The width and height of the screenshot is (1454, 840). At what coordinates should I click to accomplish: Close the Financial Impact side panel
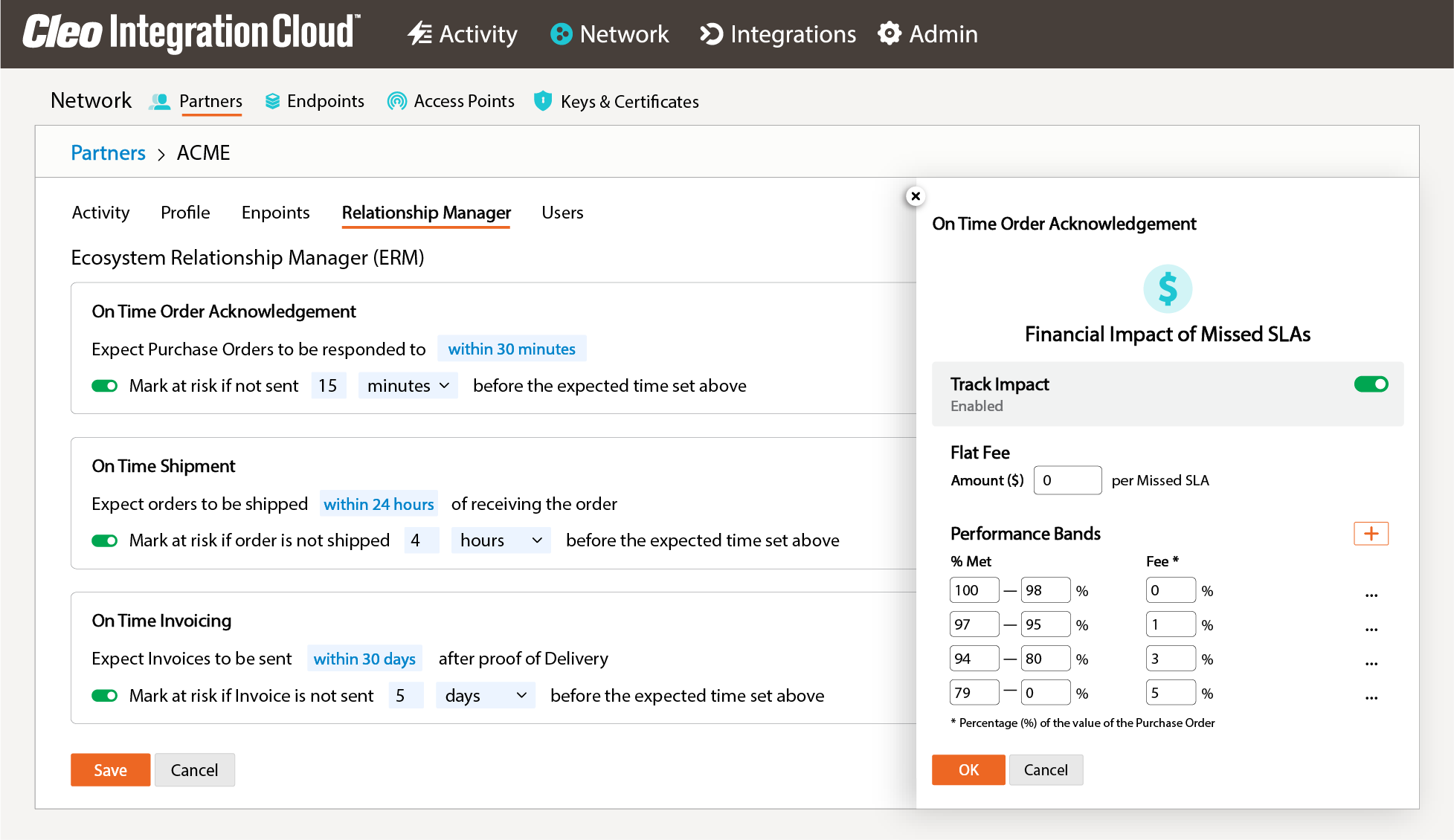pyautogui.click(x=916, y=196)
